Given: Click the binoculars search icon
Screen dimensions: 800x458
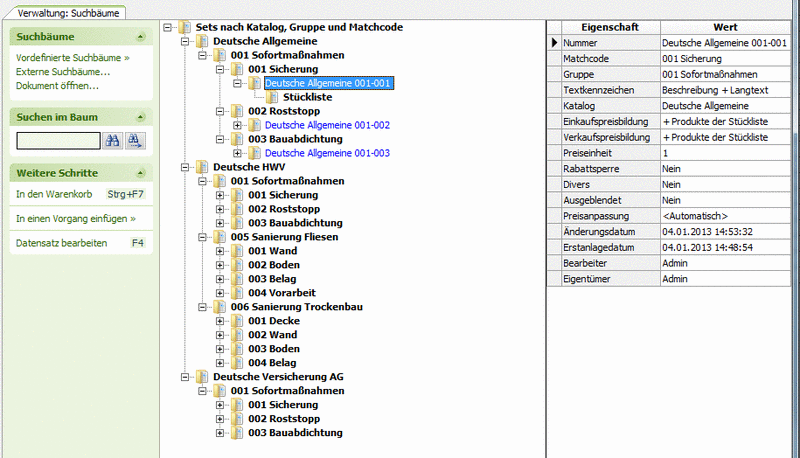Looking at the screenshot, I should 113,141.
